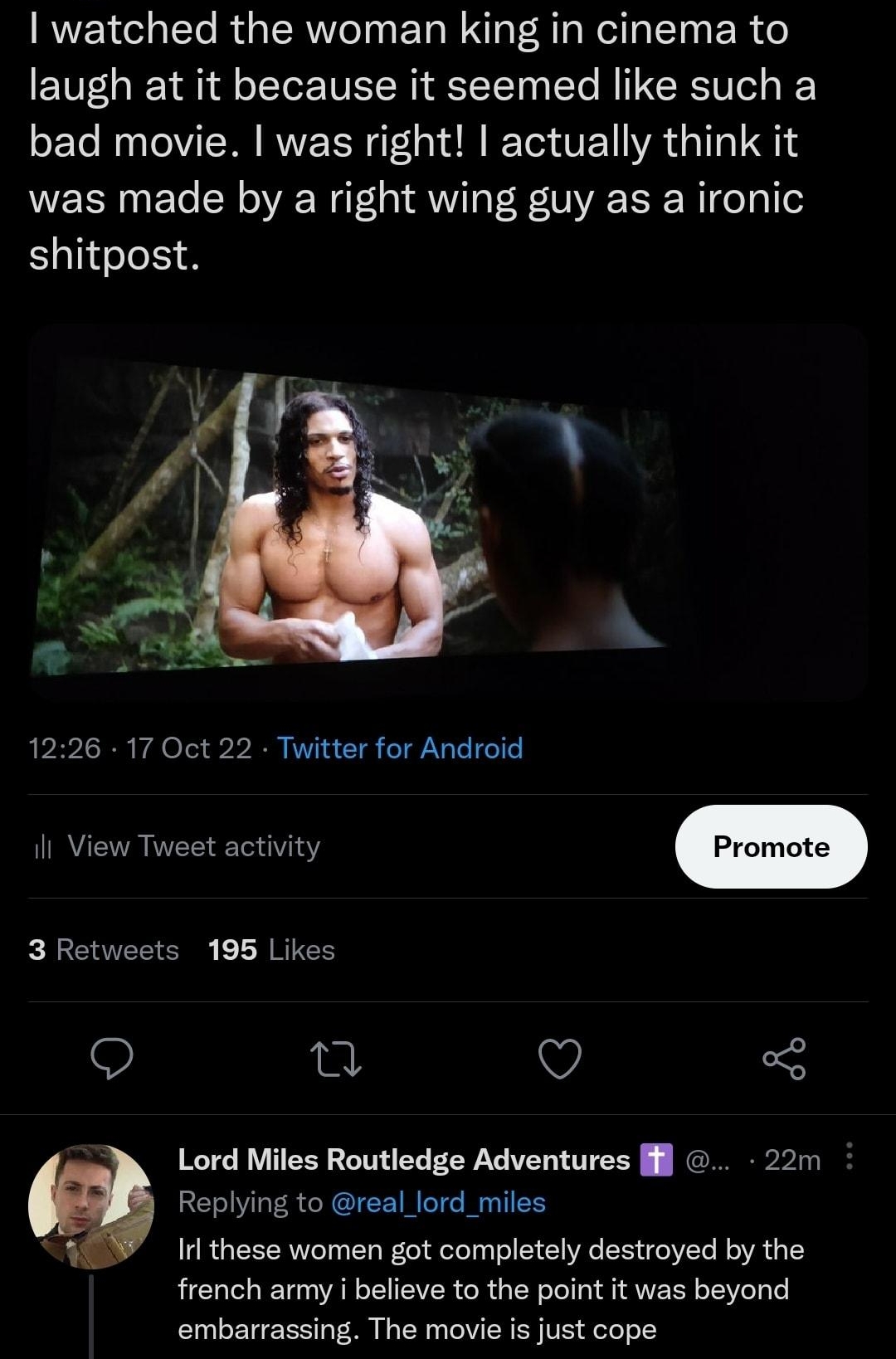Screen dimensions: 896x1359
Task: Click the Promote button
Action: pos(771,846)
